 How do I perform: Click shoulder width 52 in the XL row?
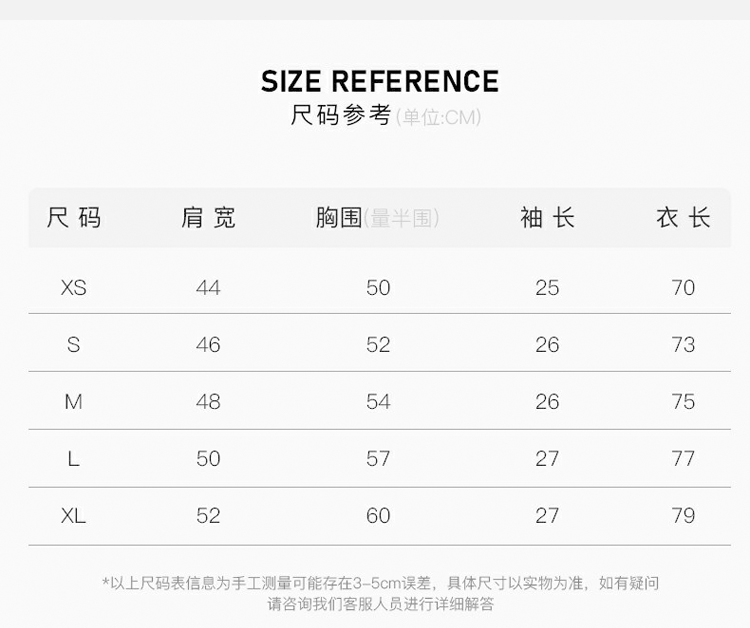pyautogui.click(x=208, y=516)
